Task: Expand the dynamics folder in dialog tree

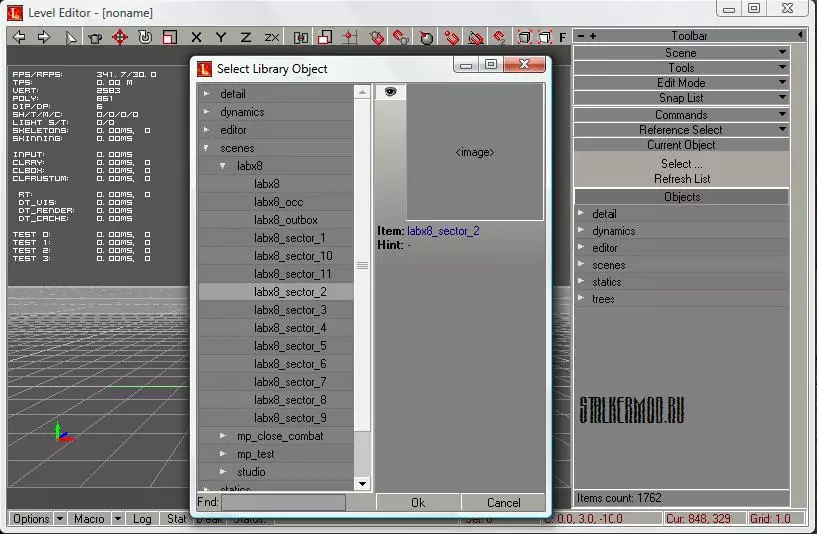Action: 207,112
